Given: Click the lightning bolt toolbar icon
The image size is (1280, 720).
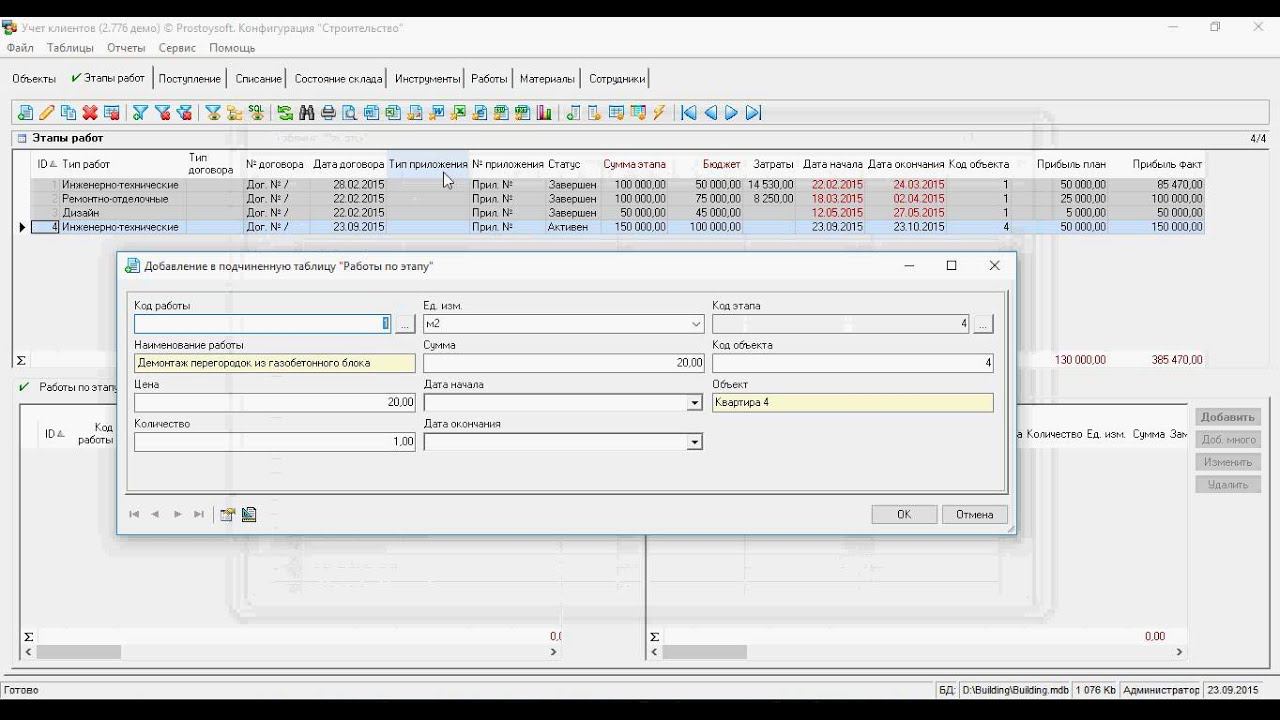Looking at the screenshot, I should (x=659, y=113).
